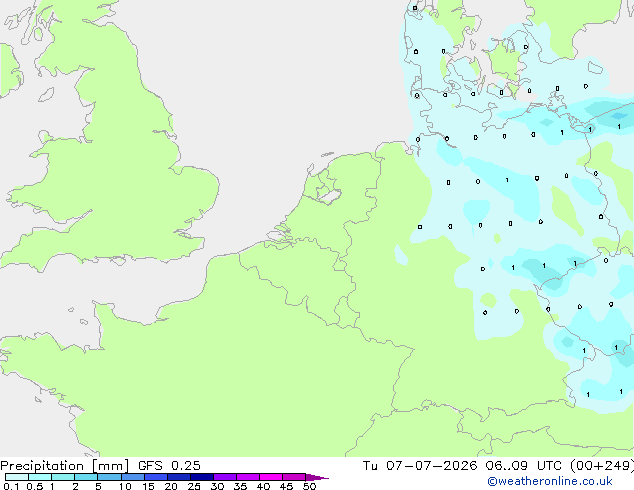
Task: Choose the 40–45 mm magenta swatch
Action: coord(271,477)
